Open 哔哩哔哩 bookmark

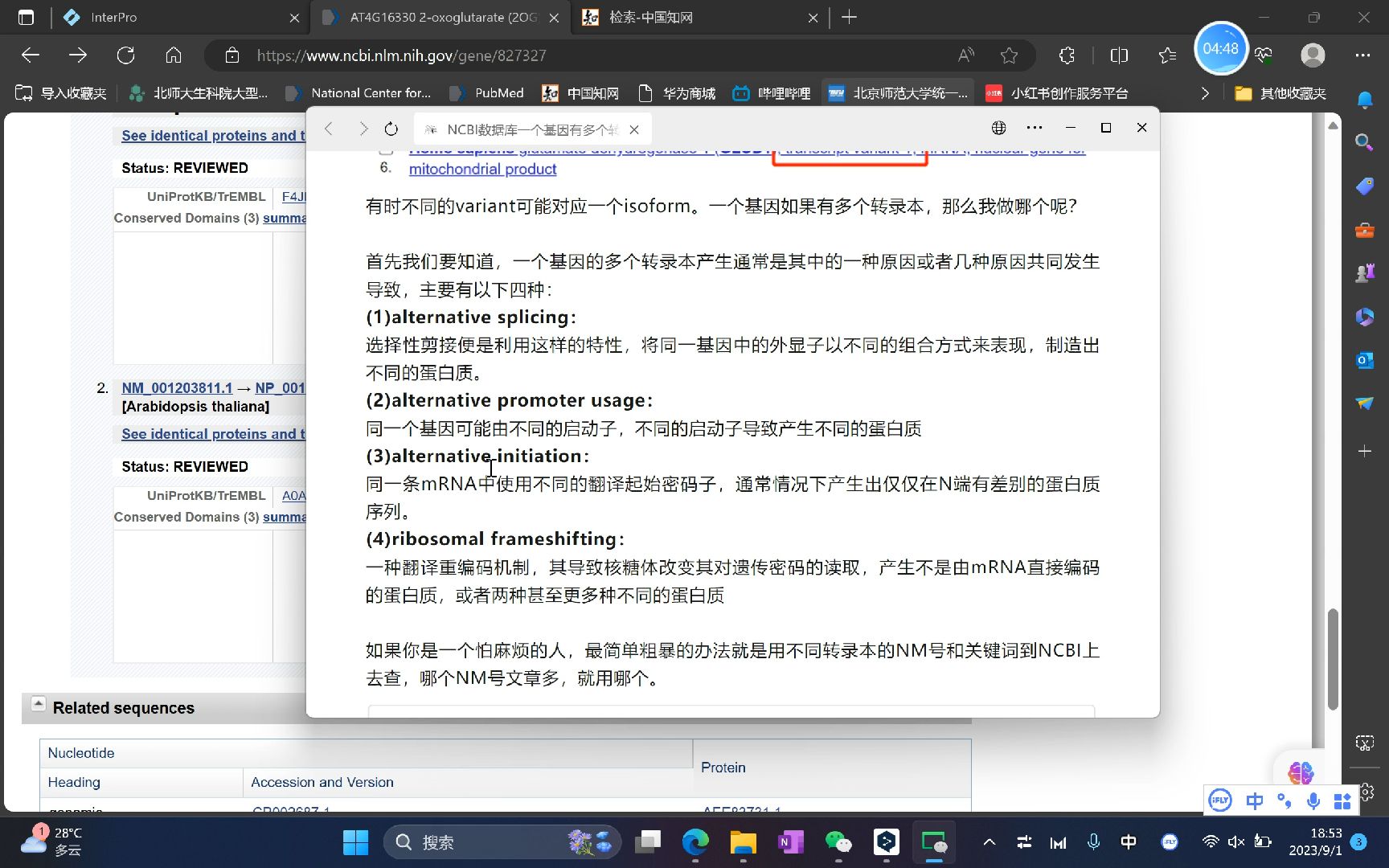coord(772,93)
